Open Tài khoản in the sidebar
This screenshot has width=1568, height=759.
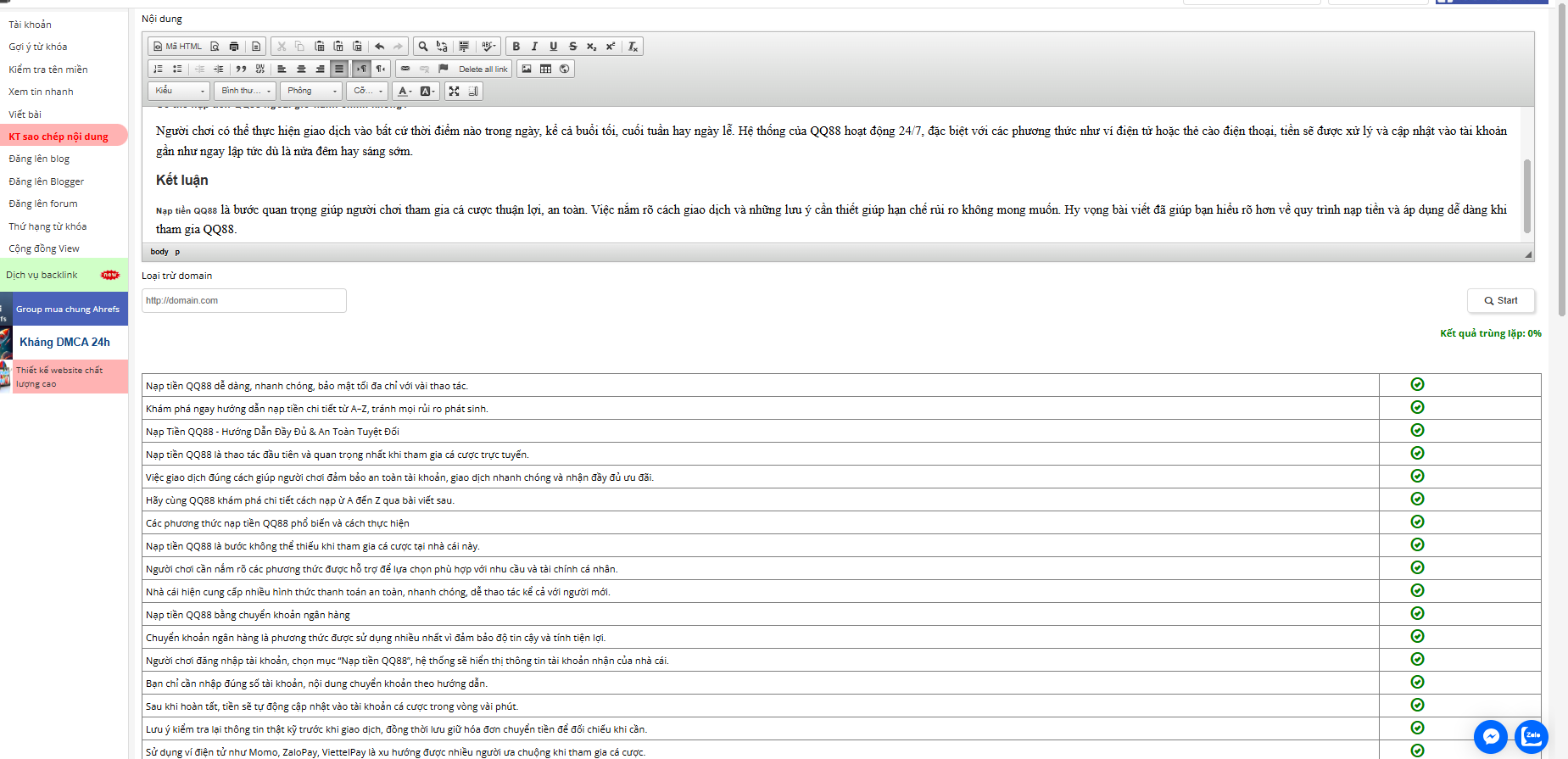coord(31,25)
